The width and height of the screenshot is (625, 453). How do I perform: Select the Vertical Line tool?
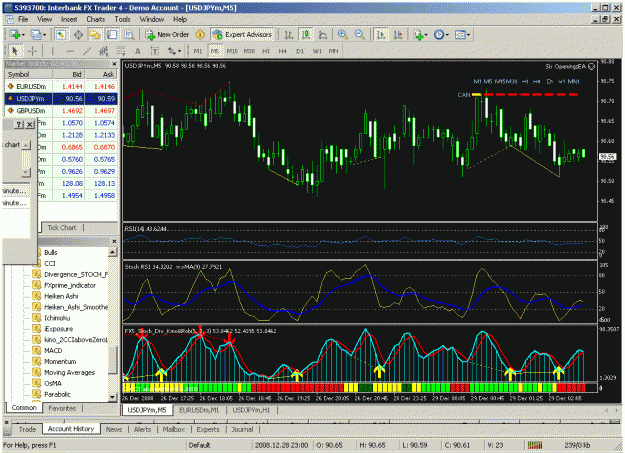(52, 51)
